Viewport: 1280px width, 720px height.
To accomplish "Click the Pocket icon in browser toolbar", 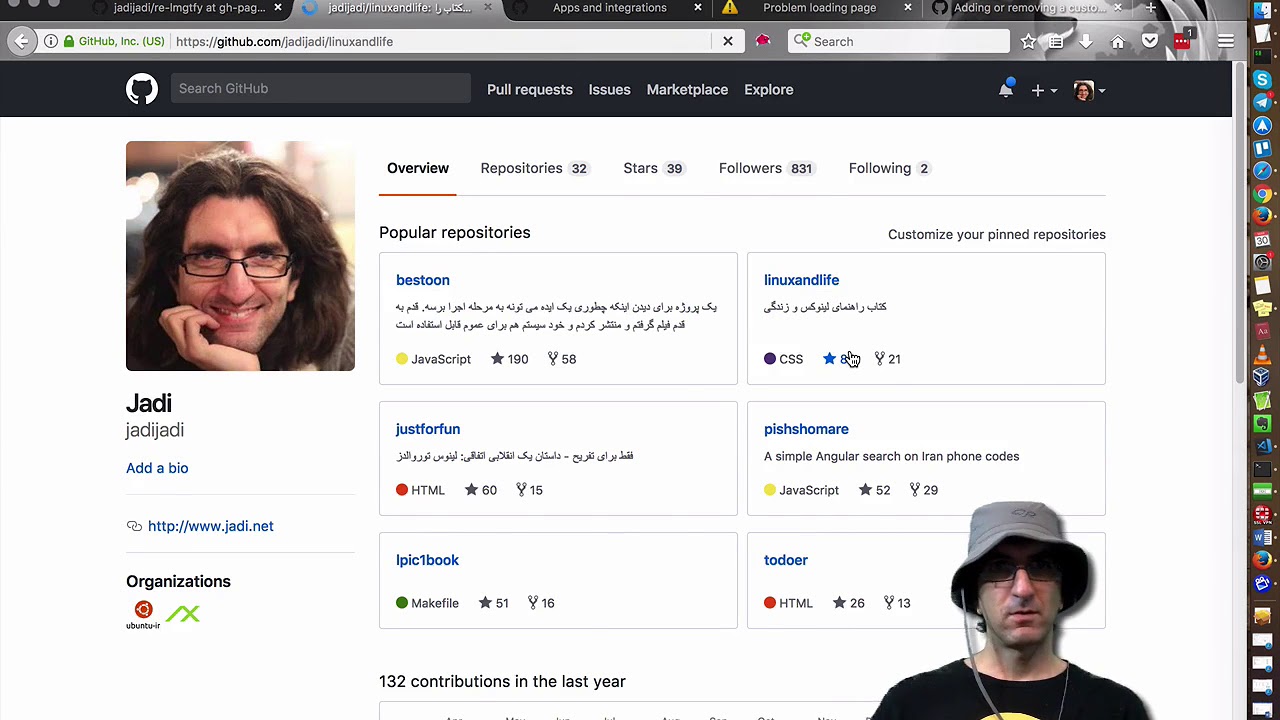I will point(1150,41).
